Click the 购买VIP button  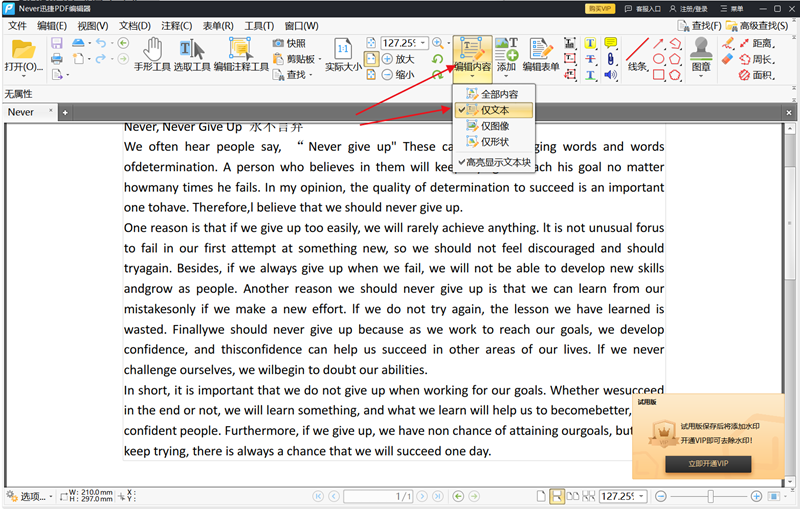tap(599, 9)
